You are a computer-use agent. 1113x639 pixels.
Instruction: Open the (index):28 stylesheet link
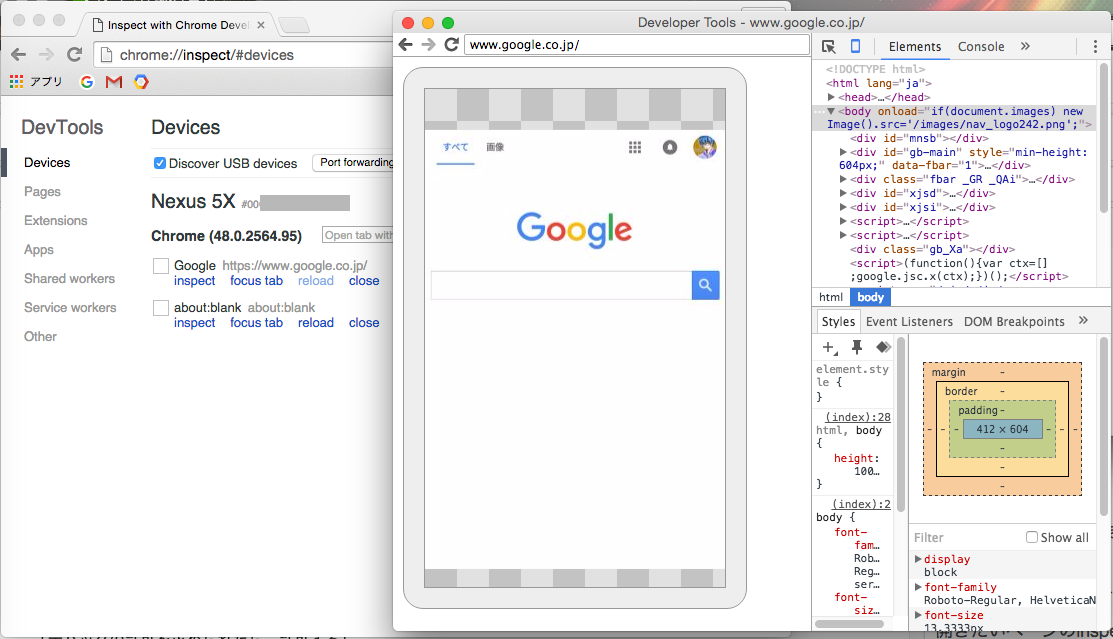(x=857, y=417)
